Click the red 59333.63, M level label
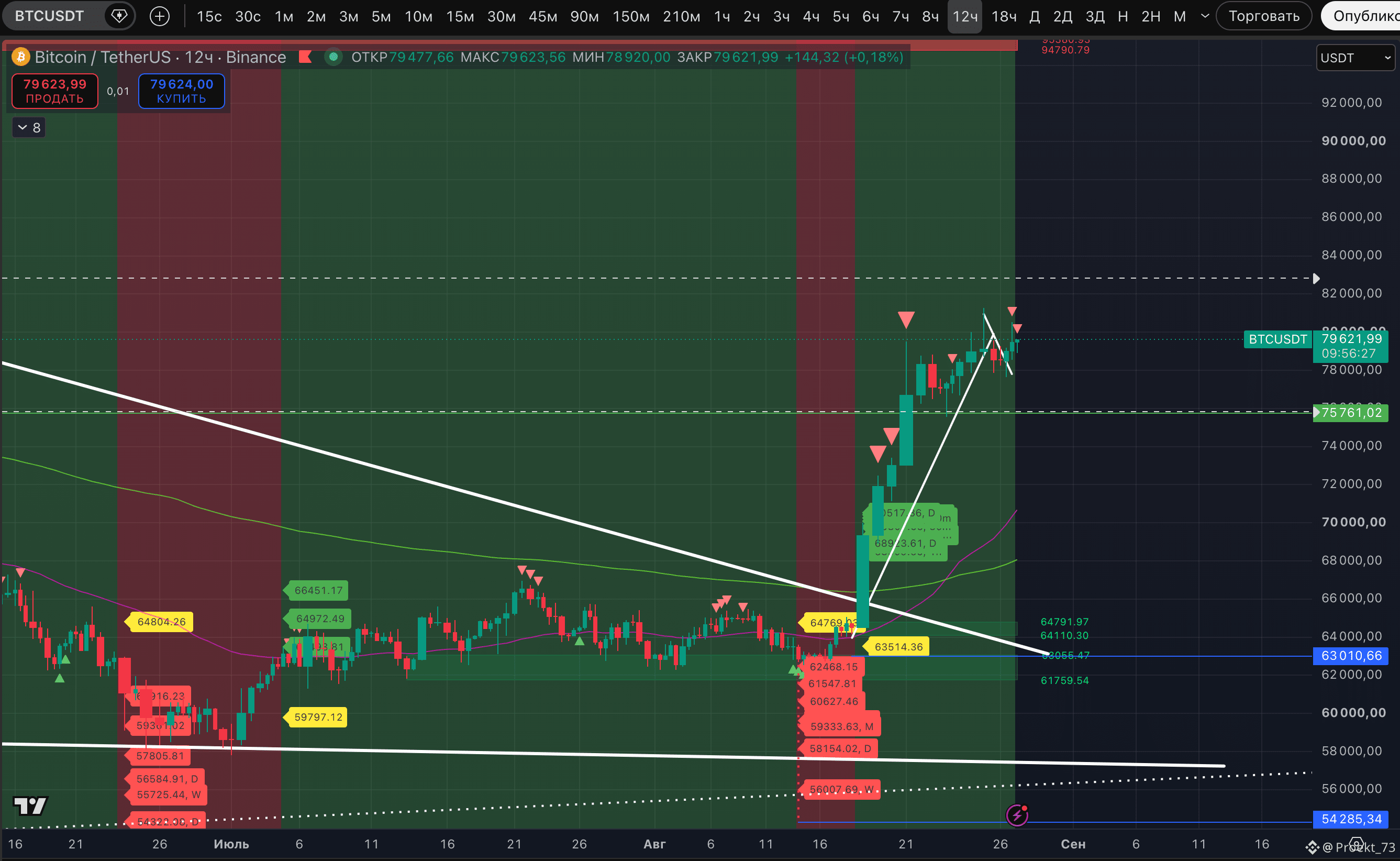Screen dimensions: 1400x861 [840, 726]
